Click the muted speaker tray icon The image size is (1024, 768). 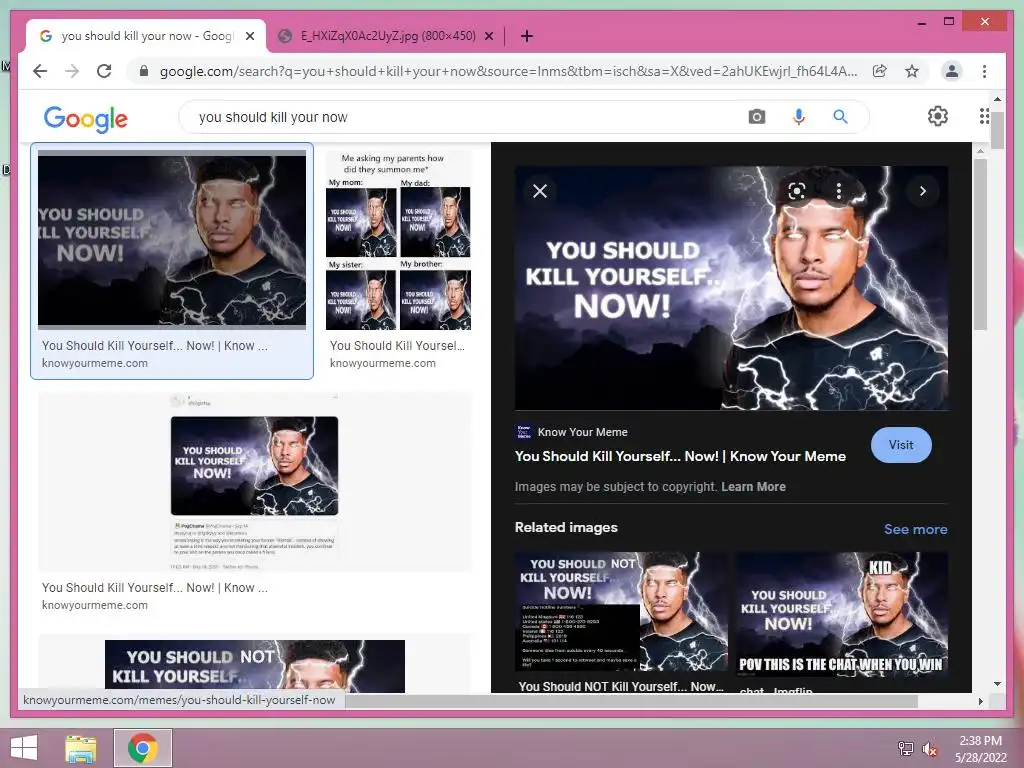pyautogui.click(x=930, y=749)
